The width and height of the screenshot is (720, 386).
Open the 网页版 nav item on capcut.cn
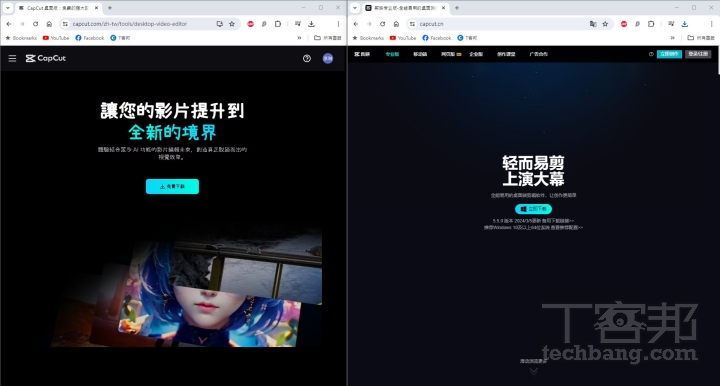pyautogui.click(x=450, y=54)
